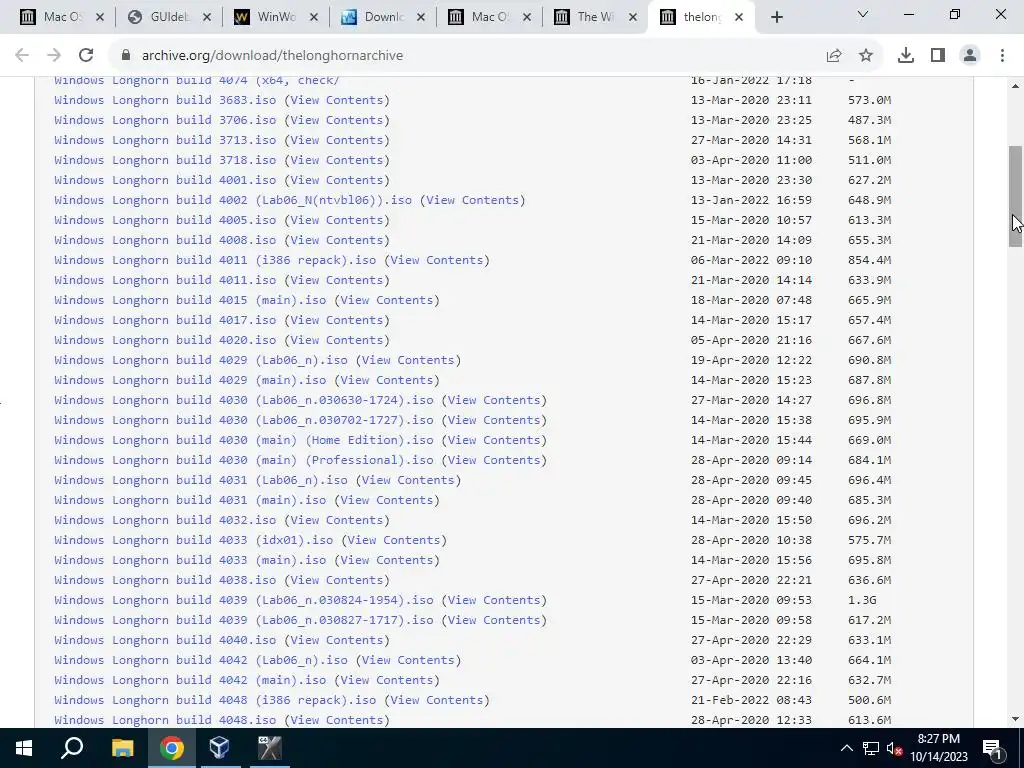Close the WinWorld tab
The width and height of the screenshot is (1024, 768).
(313, 17)
